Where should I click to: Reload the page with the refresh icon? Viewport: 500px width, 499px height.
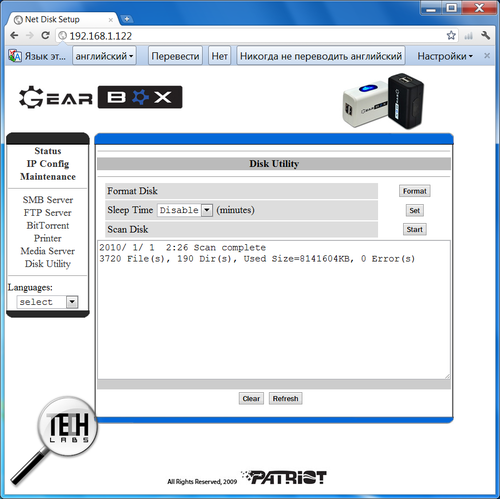coord(45,35)
